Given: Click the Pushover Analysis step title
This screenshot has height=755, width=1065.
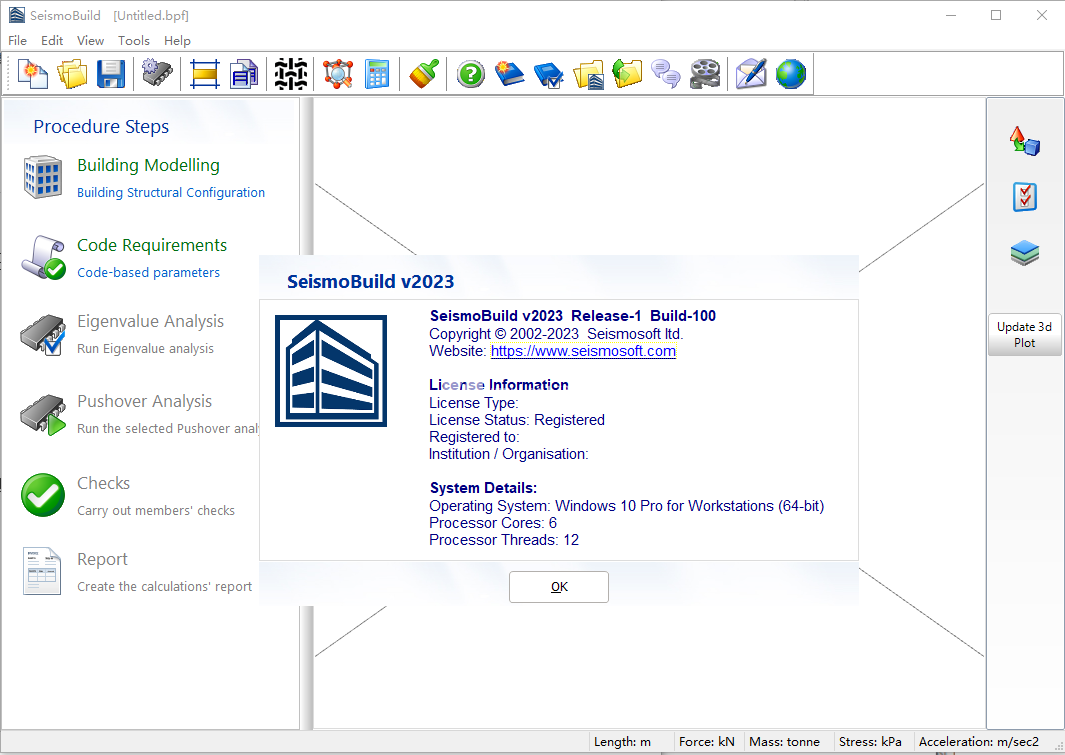Looking at the screenshot, I should (145, 401).
